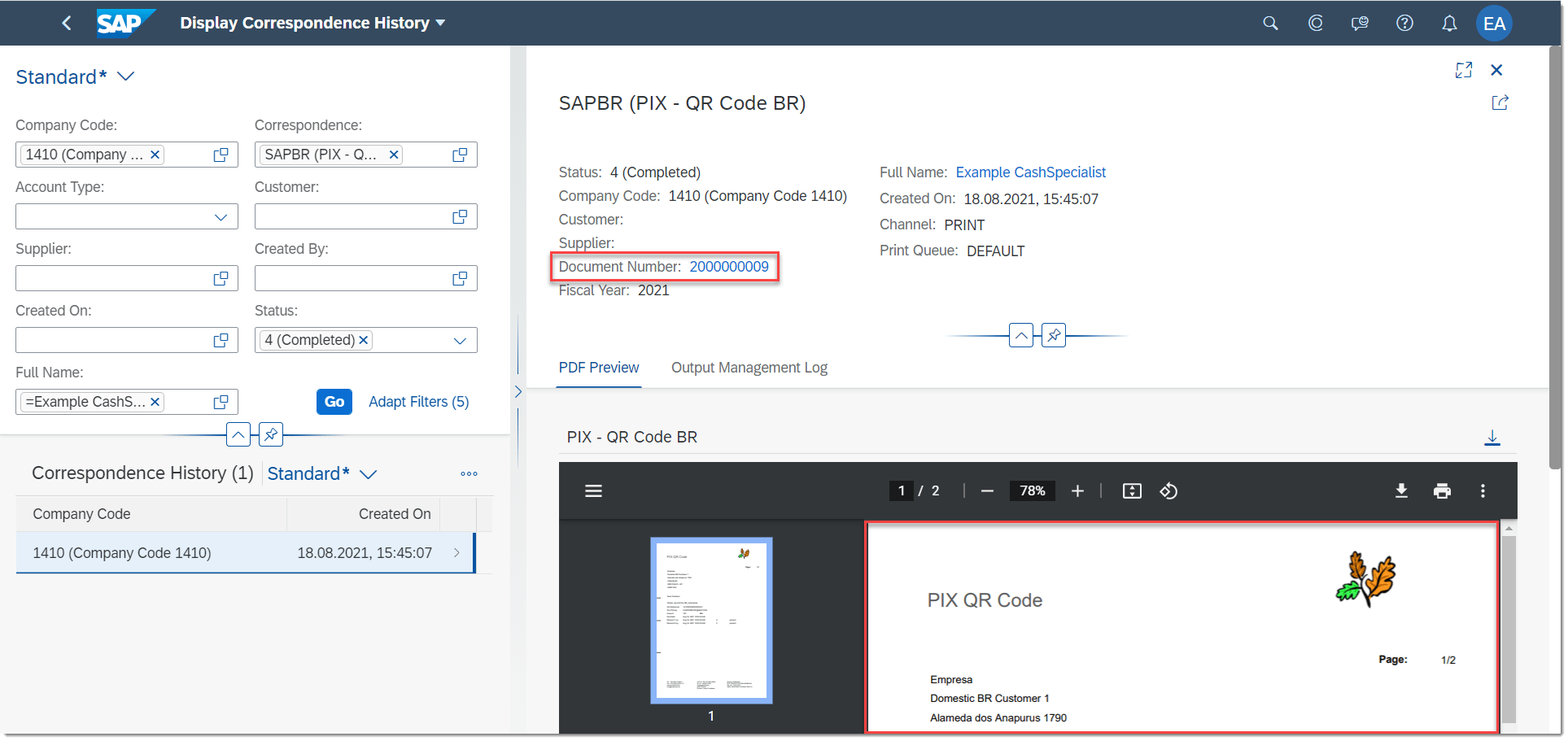Enter full screen mode for detail panel
1568x741 pixels.
click(x=1464, y=70)
